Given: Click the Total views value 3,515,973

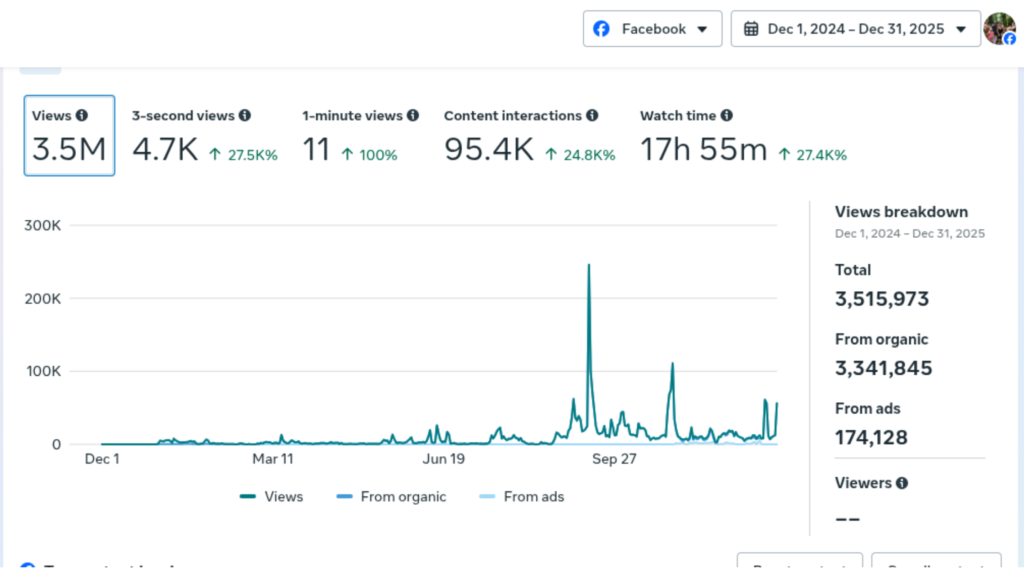Looking at the screenshot, I should pyautogui.click(x=882, y=299).
